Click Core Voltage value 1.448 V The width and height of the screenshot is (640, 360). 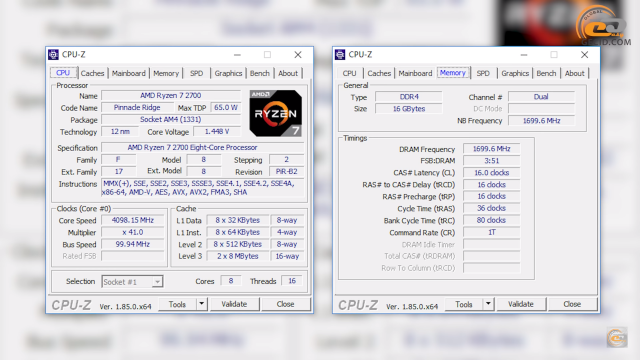[217, 131]
